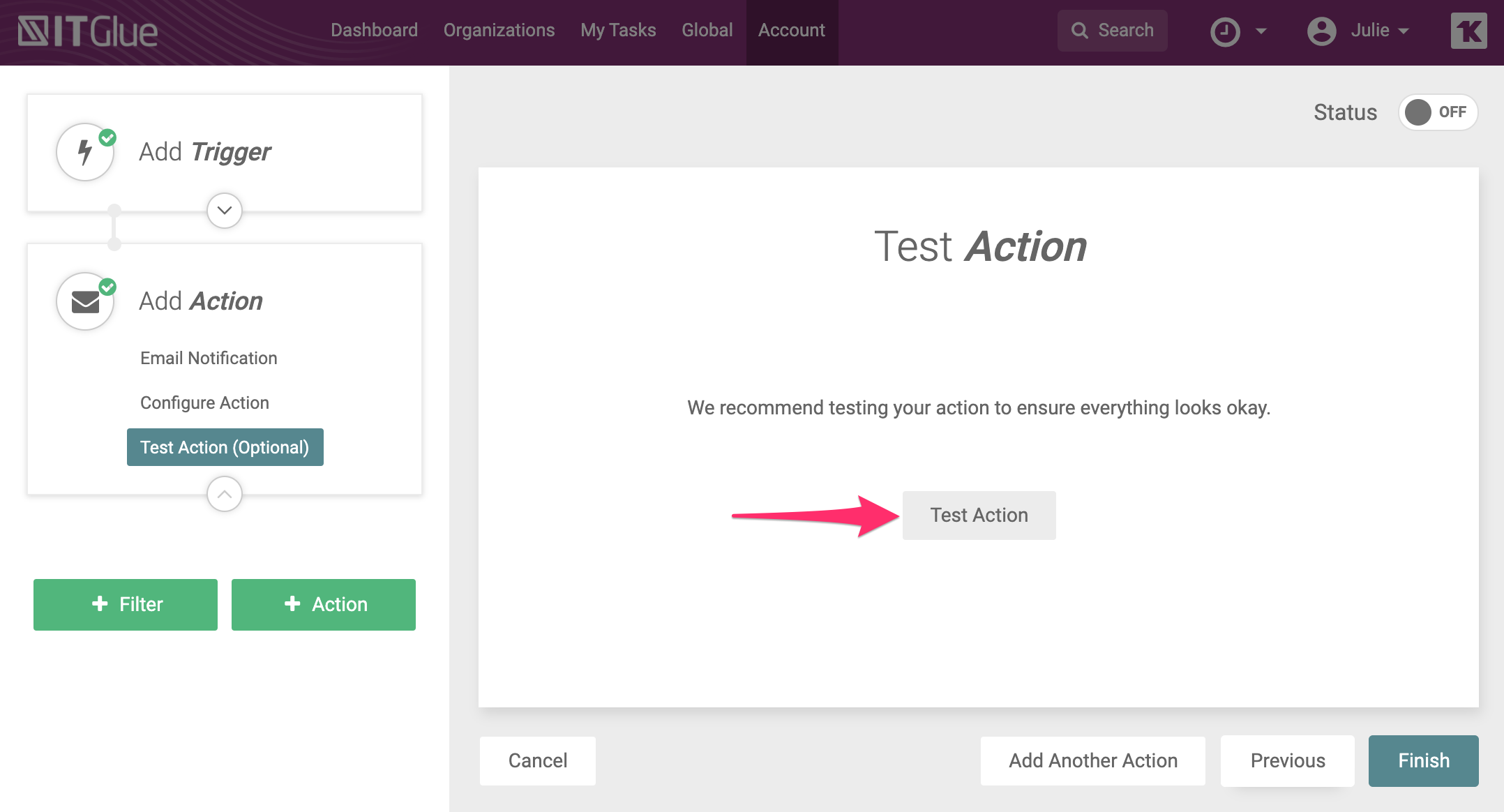
Task: Click the Finish button
Action: click(1423, 760)
